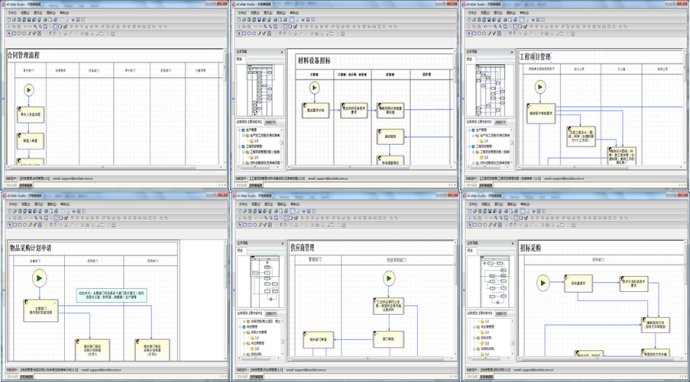
Task: Select the pointer tool in 供应商管理 window
Action: tap(240, 225)
